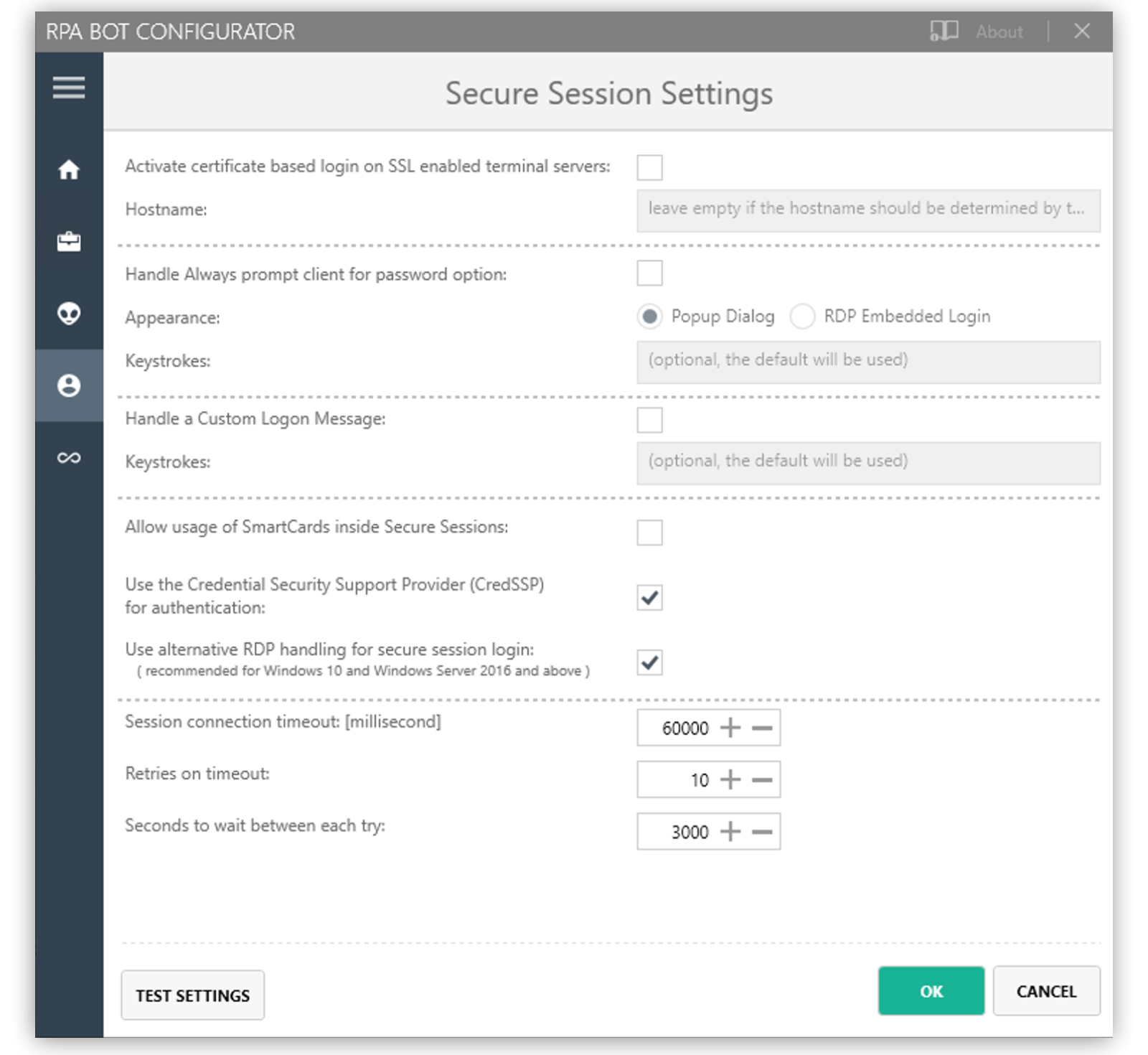Dismiss the dialog using CANCEL
The height and width of the screenshot is (1055, 1148).
(1046, 991)
